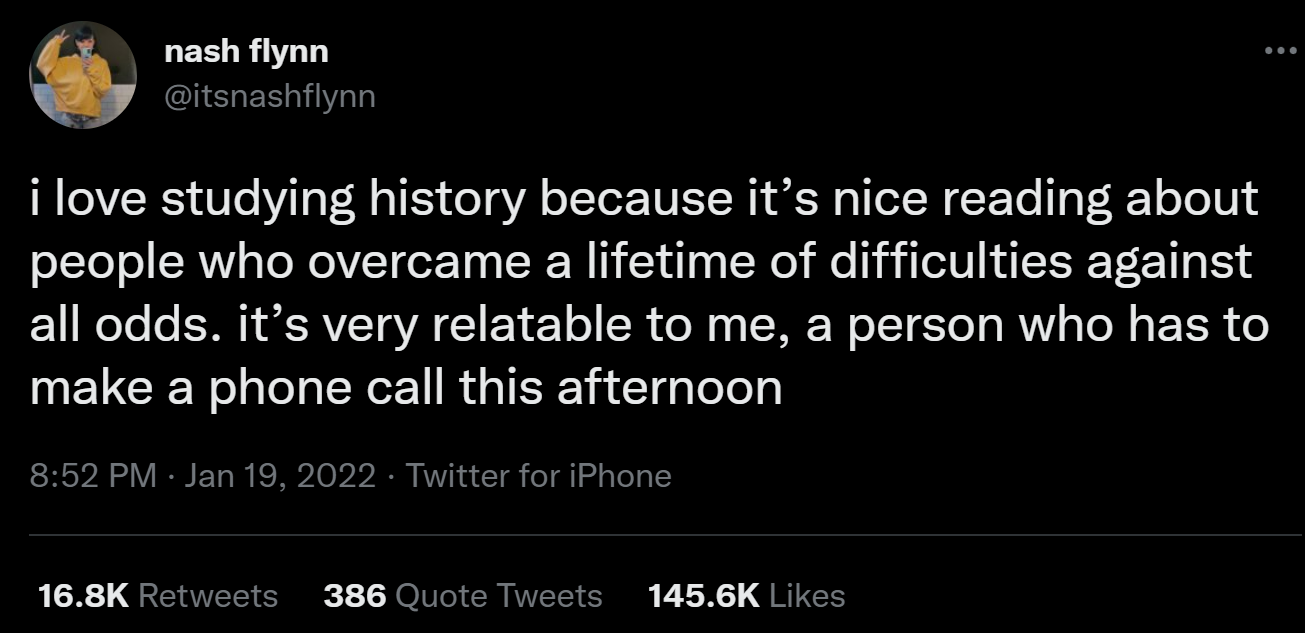Click the 8:52 PM timestamp
The width and height of the screenshot is (1305, 633).
93,476
